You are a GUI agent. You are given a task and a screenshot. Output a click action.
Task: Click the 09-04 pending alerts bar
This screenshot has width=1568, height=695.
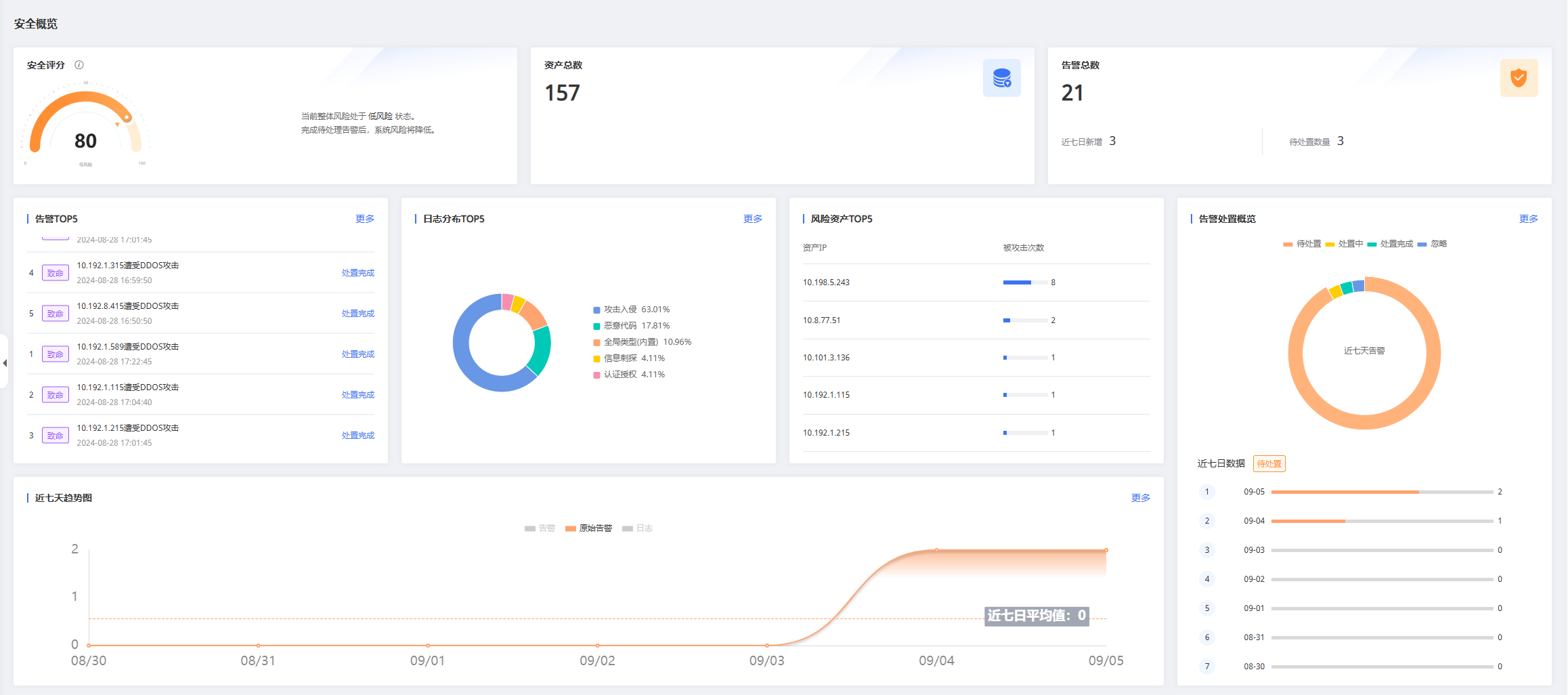tap(1382, 521)
